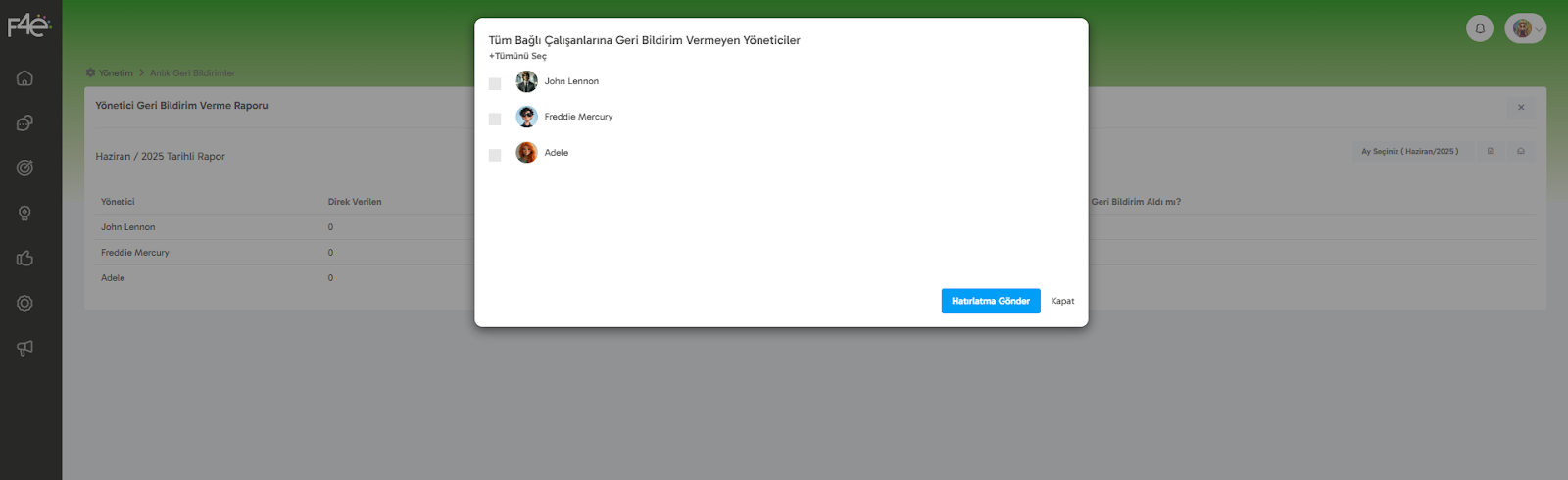Image resolution: width=1568 pixels, height=480 pixels.
Task: Open the Ay Seçiniz month selector
Action: pyautogui.click(x=1409, y=152)
